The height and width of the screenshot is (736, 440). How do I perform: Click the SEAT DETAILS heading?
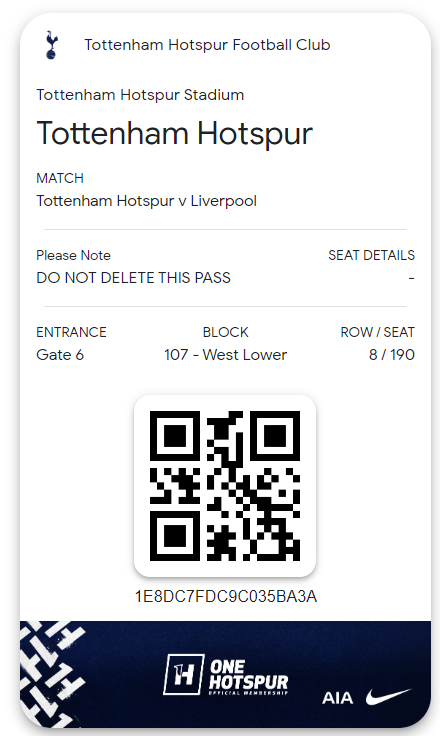click(371, 255)
